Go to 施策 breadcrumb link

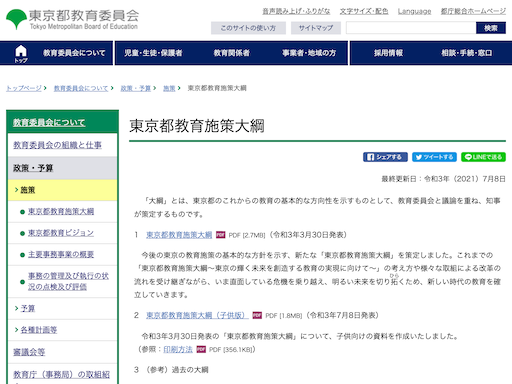[x=169, y=88]
